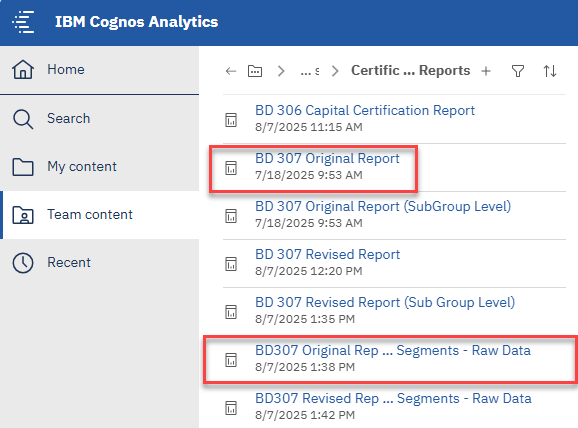Viewport: 578px width, 428px height.
Task: Click the date 8/7/2025 12:20 PM
Action: tap(309, 271)
